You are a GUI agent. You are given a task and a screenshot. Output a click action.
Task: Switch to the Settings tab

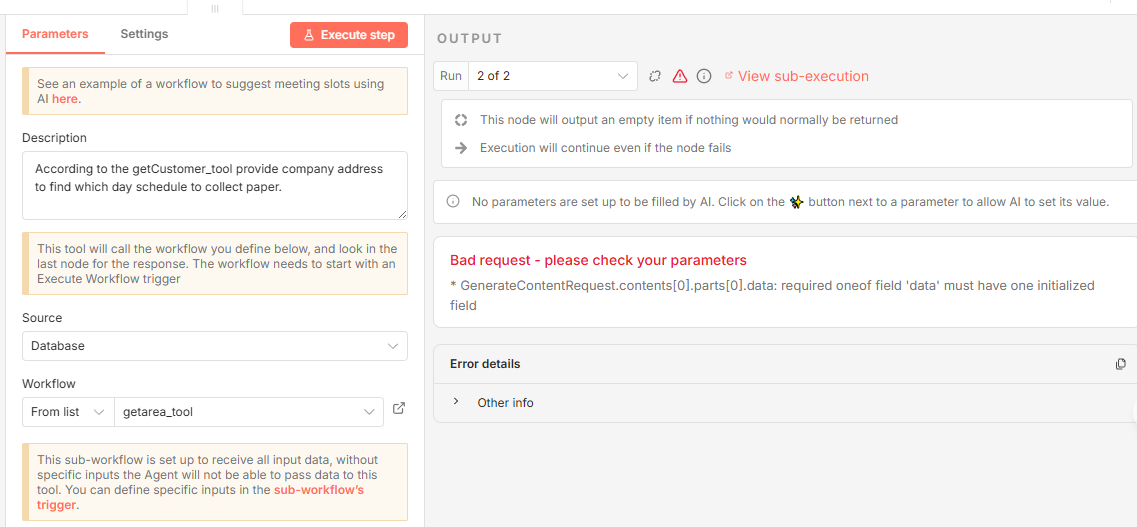click(x=144, y=34)
